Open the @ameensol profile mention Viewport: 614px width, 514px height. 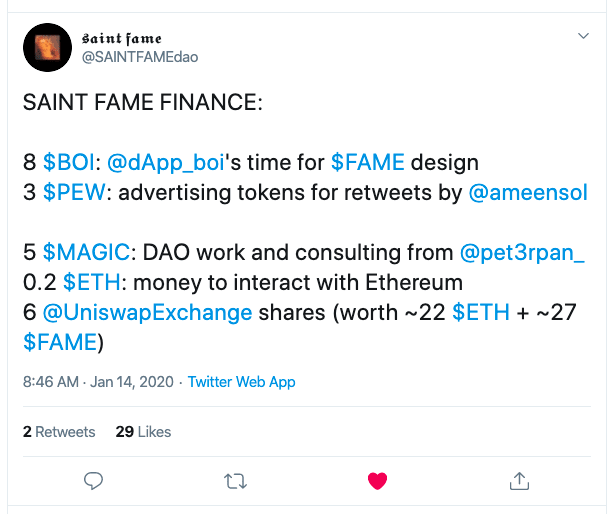(x=528, y=192)
